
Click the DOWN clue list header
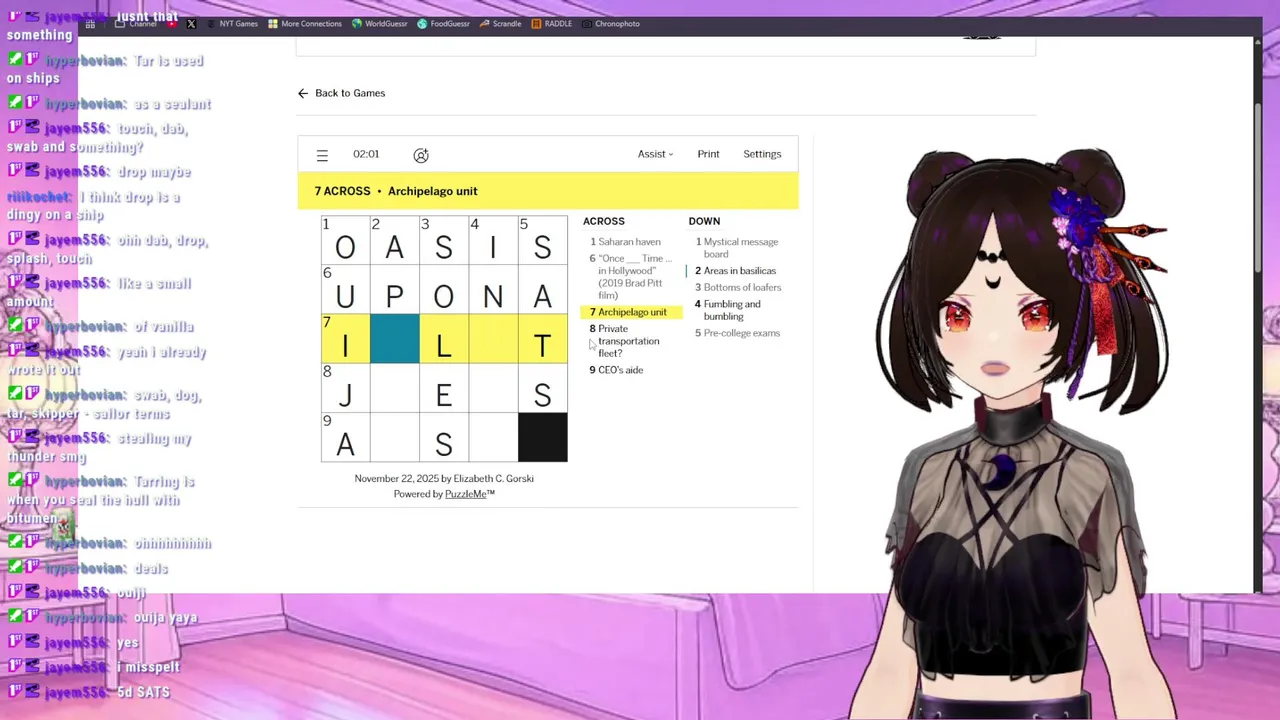click(x=704, y=221)
